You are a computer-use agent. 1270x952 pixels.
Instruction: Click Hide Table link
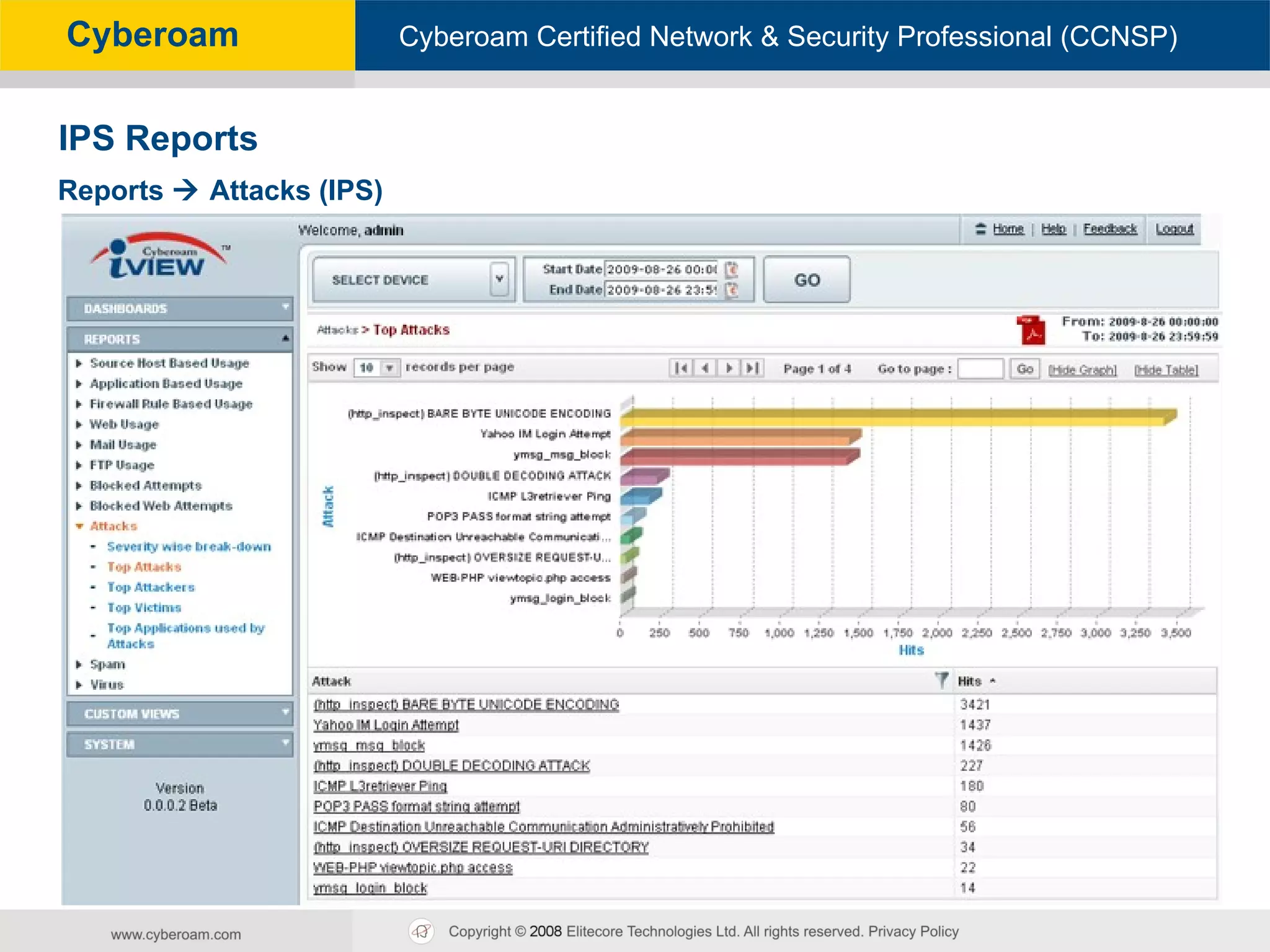[x=1166, y=370]
